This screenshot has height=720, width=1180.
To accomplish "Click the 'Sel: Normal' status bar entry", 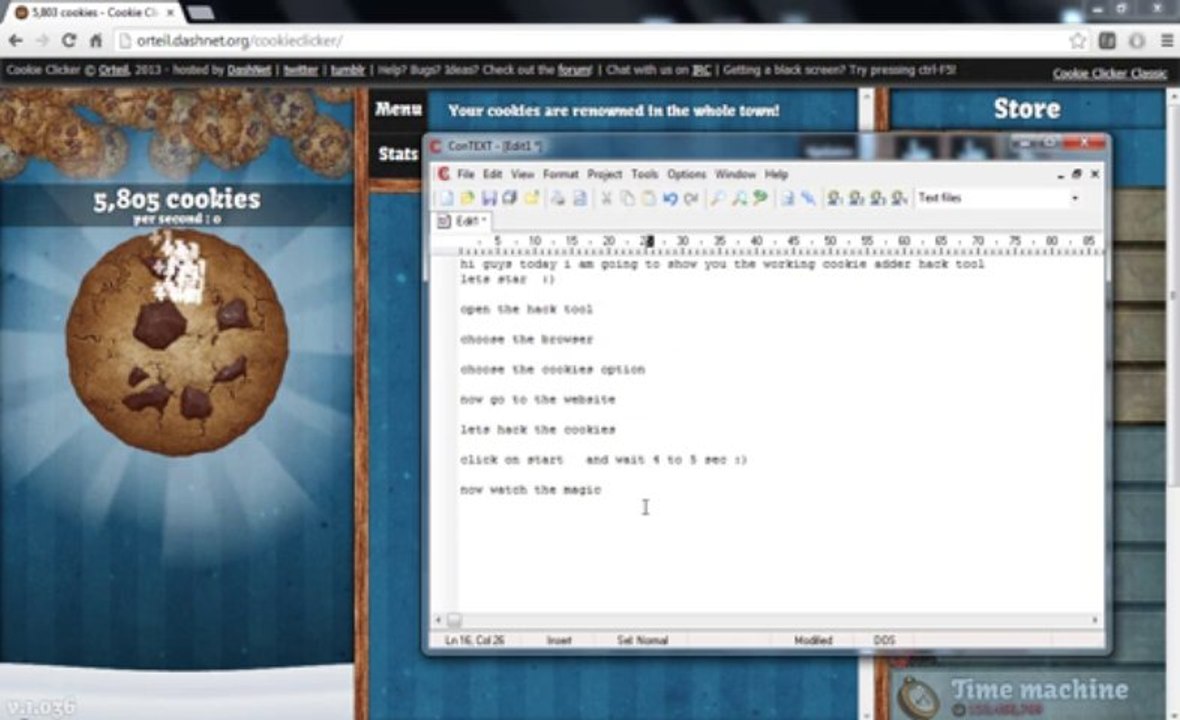I will pyautogui.click(x=642, y=640).
